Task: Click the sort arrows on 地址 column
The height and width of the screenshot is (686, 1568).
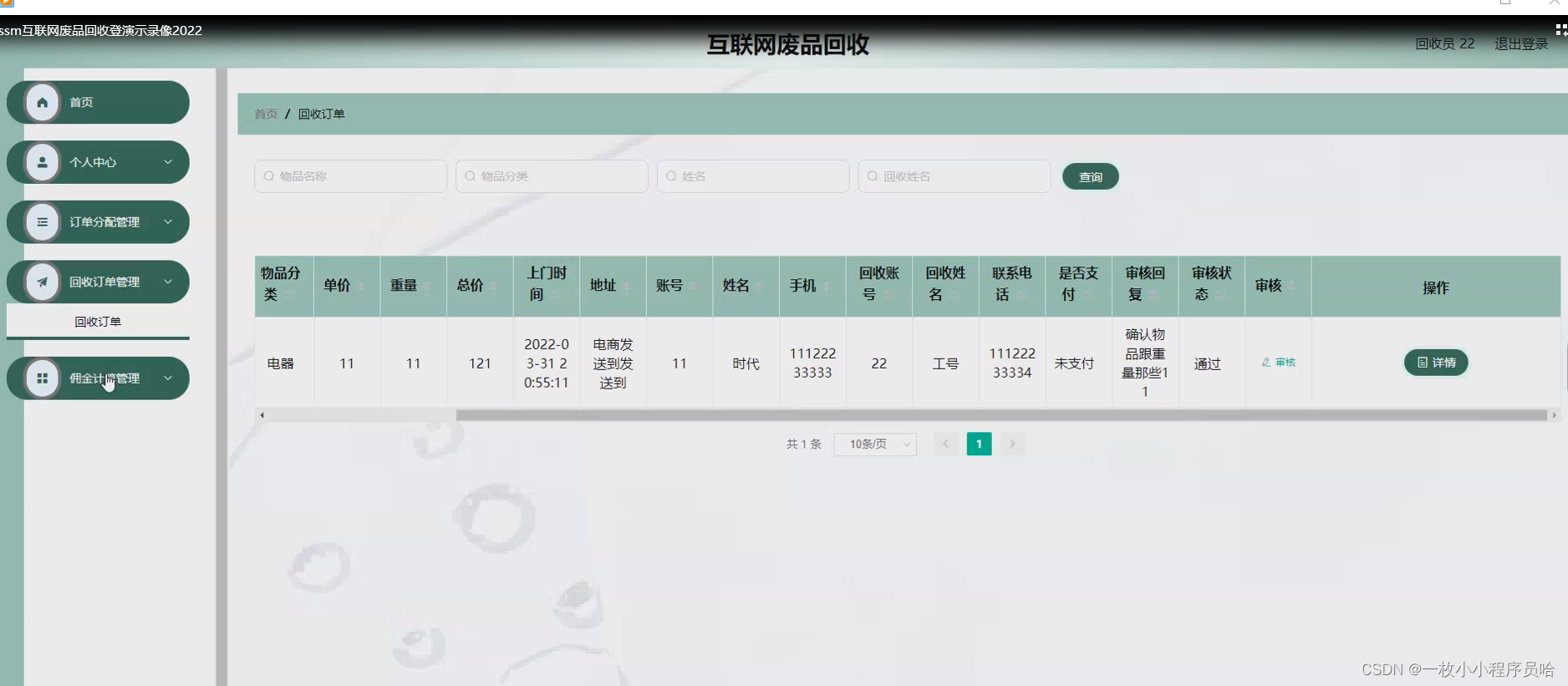Action: [626, 286]
